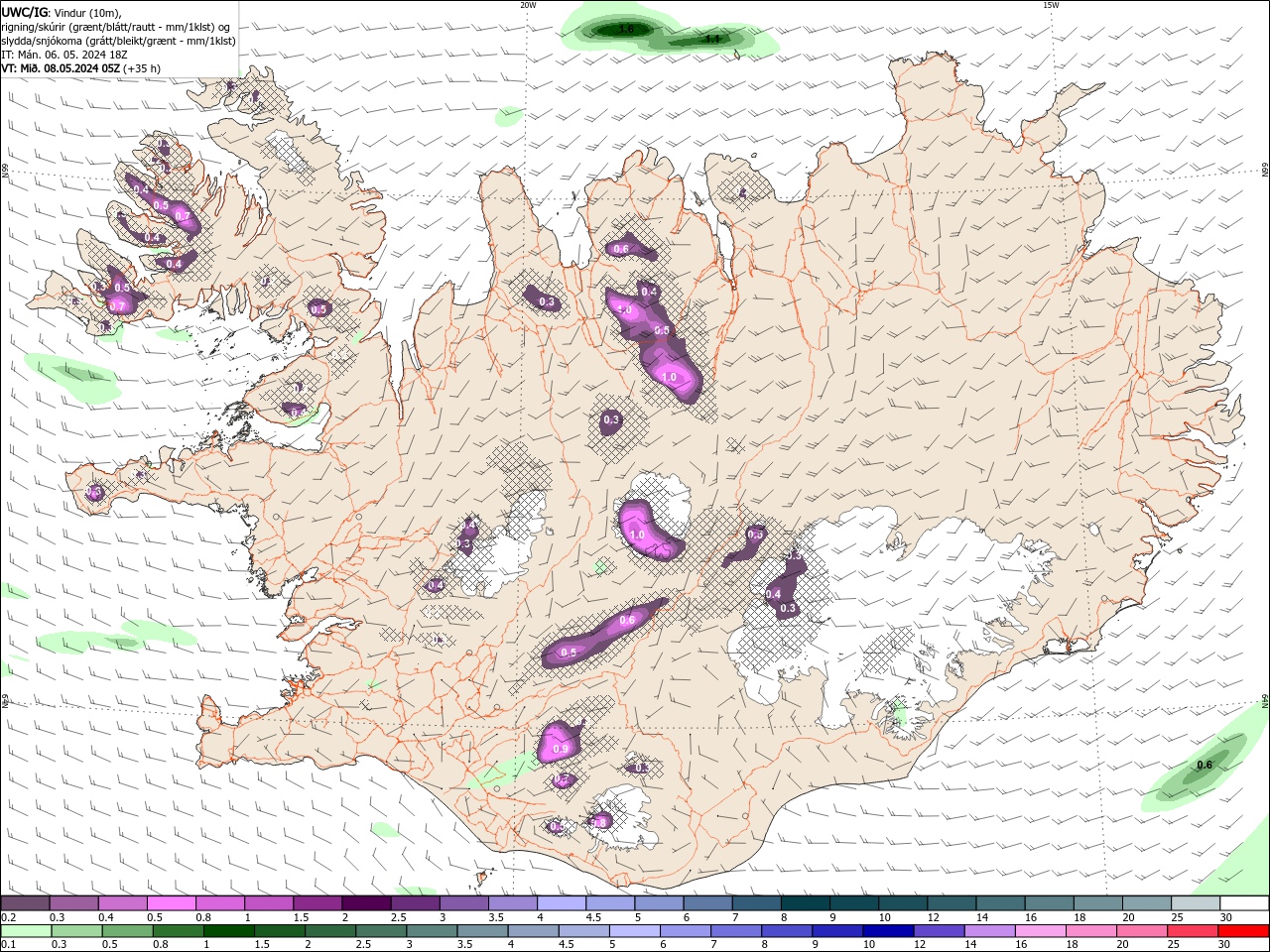Viewport: 1270px width, 952px height.
Task: Click the 1.8 rain value north of Iceland
Action: (626, 29)
